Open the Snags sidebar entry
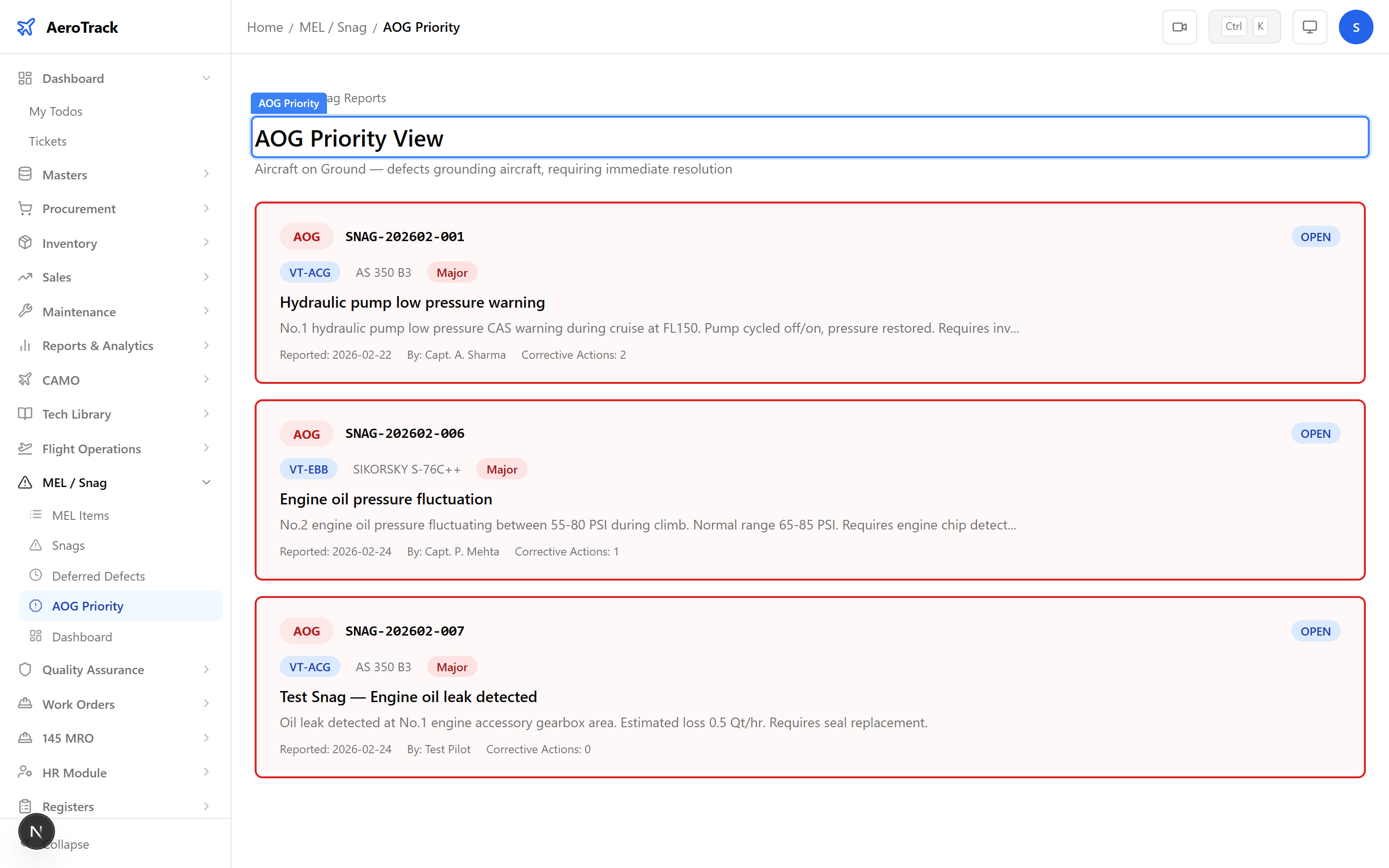This screenshot has height=868, width=1389. tap(67, 545)
